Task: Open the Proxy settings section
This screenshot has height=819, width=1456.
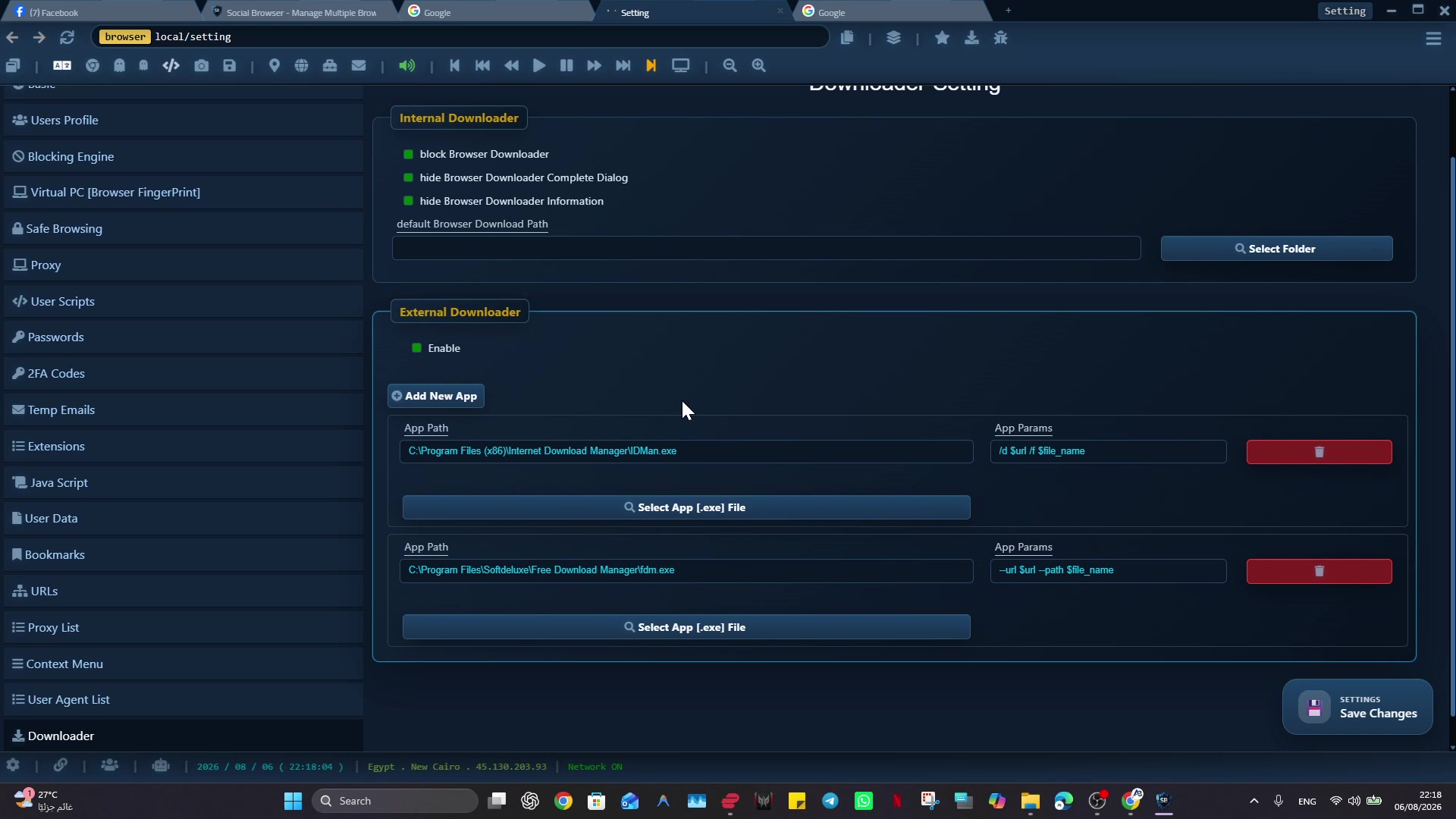Action: pos(184,265)
